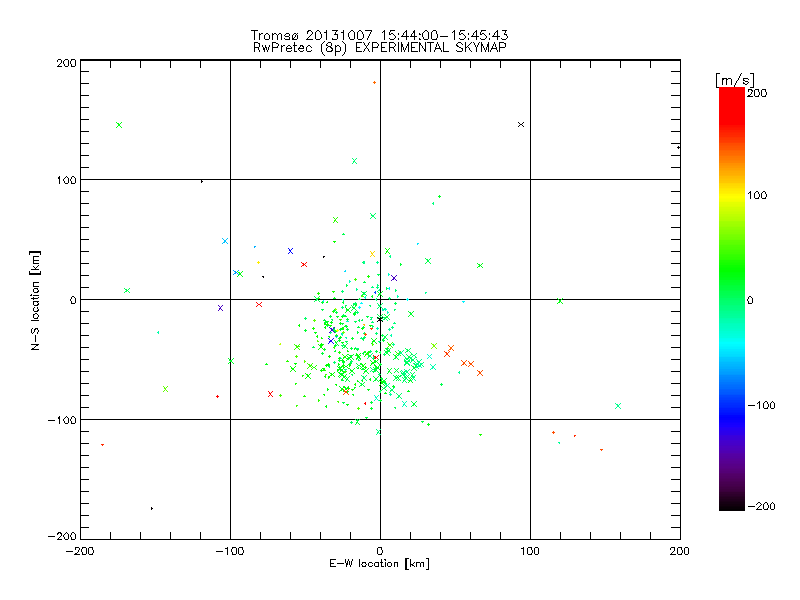The width and height of the screenshot is (800, 600).
Task: Click the title line "Tromsø 20131007 15:44:00-15:45:43"
Action: tap(379, 35)
